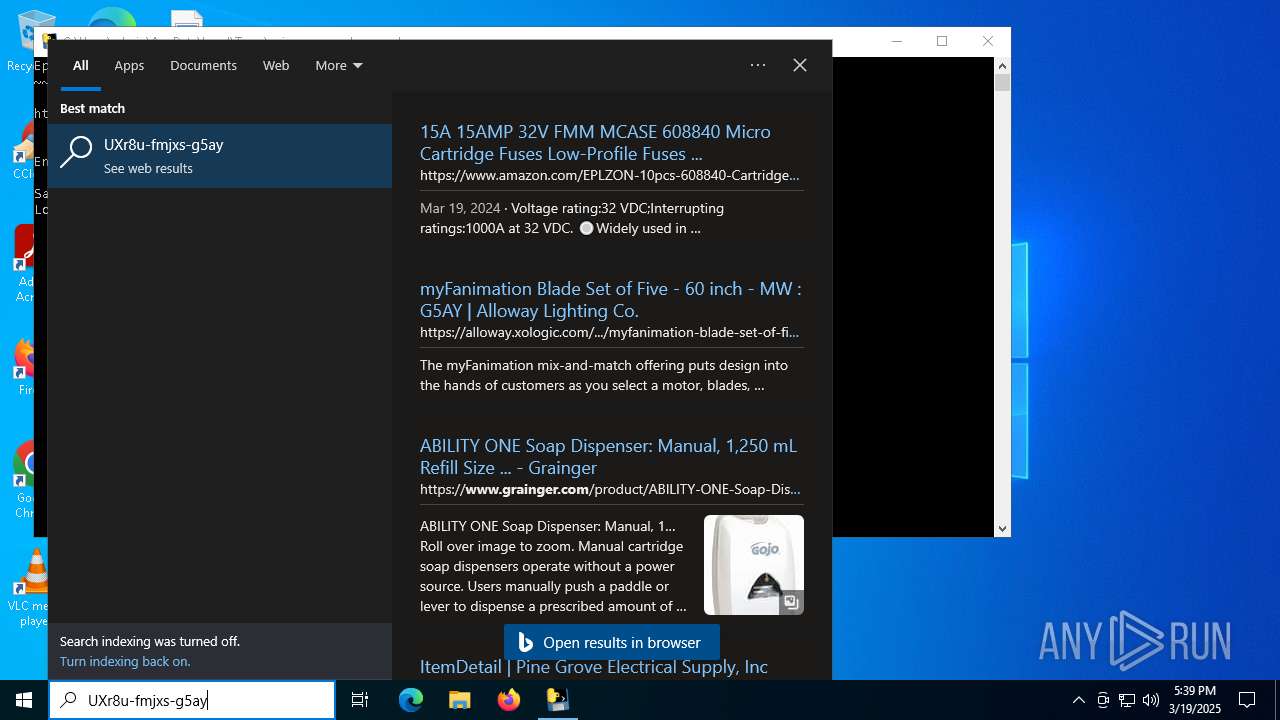
Task: Click Turn indexing back on link
Action: 125,661
